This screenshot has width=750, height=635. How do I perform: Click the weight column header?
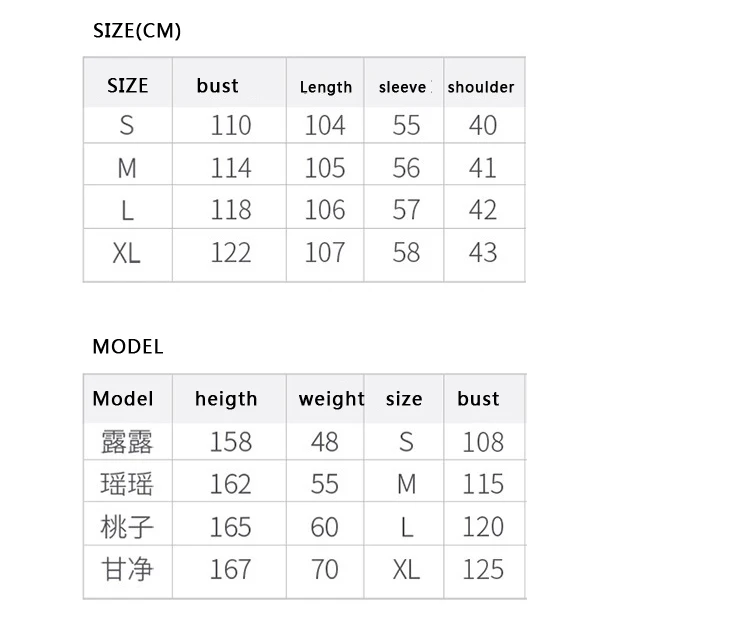click(331, 399)
